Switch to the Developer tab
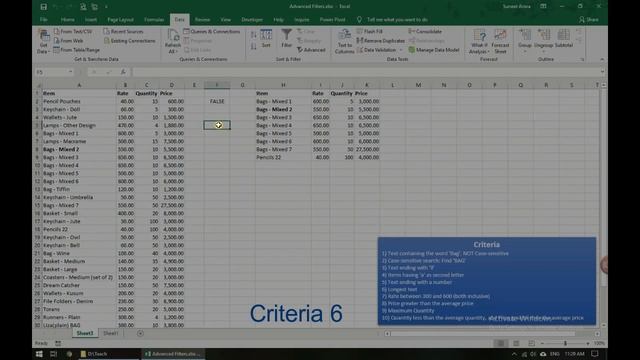640x360 pixels. click(x=252, y=20)
